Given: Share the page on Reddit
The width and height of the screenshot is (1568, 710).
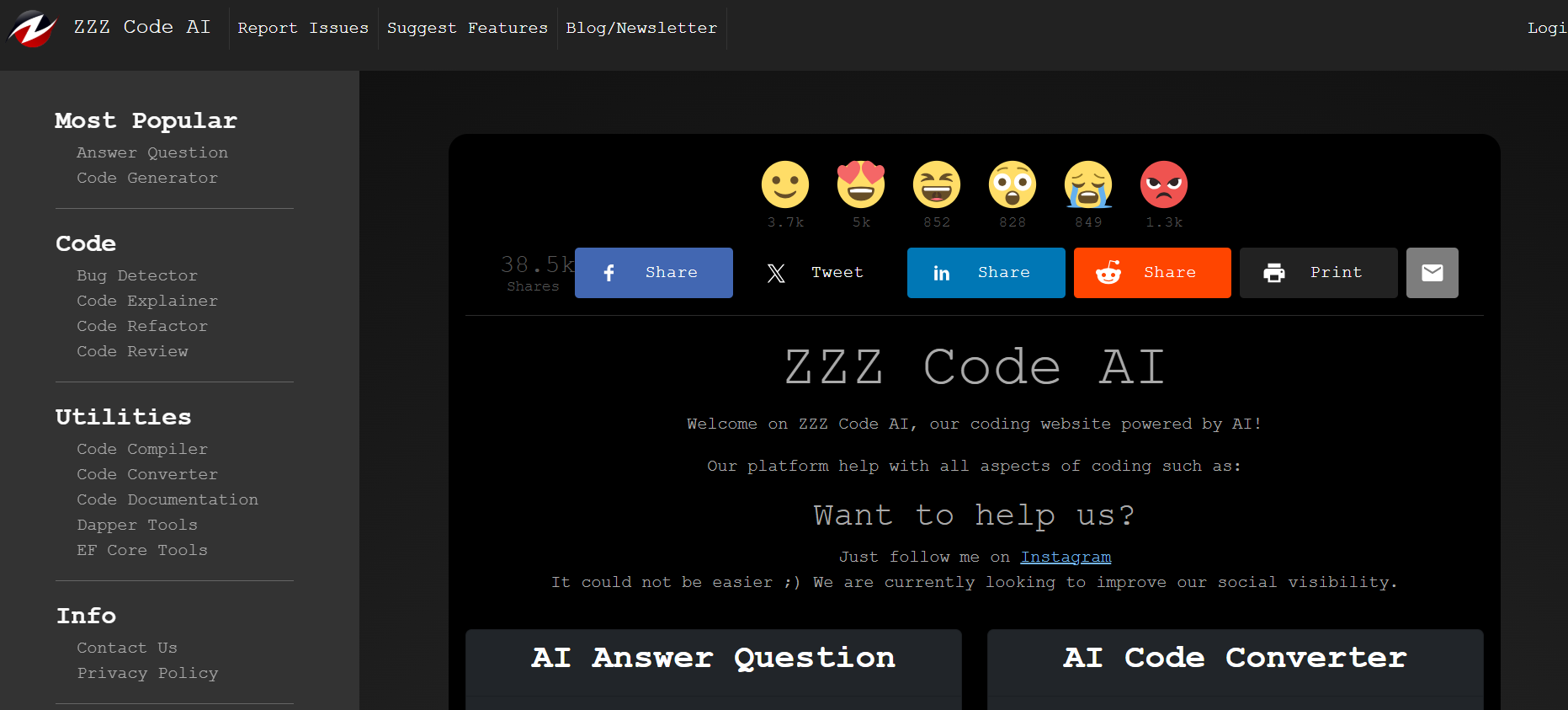Looking at the screenshot, I should click(1151, 273).
